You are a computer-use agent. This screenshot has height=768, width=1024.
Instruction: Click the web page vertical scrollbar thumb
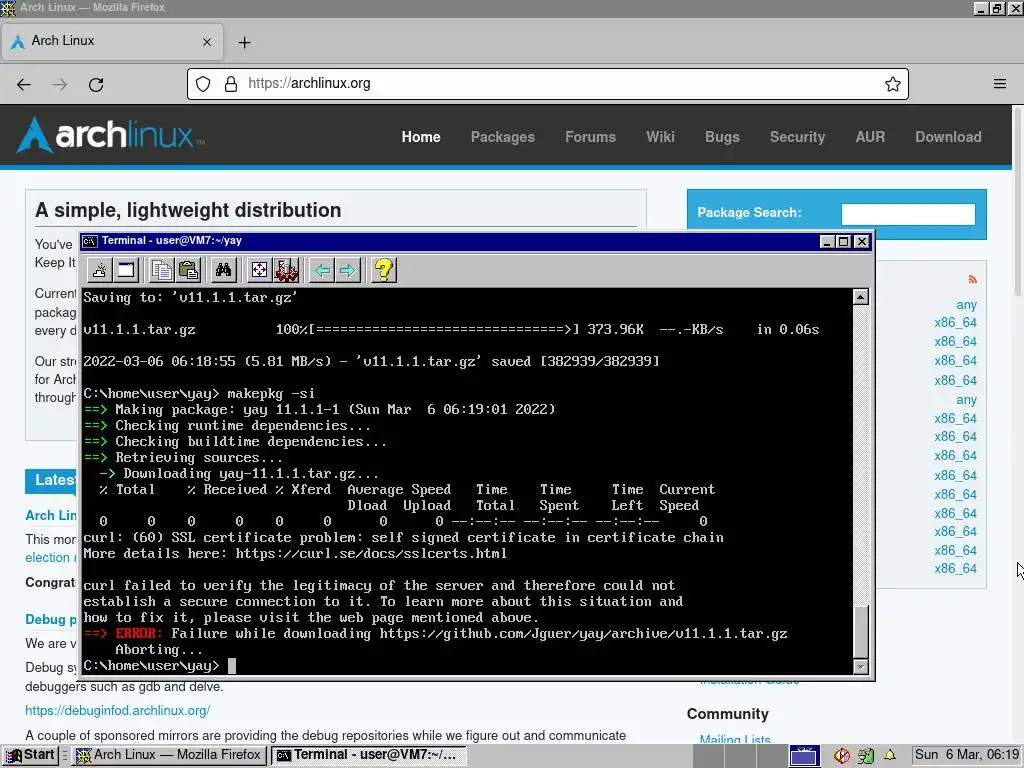point(1018,201)
